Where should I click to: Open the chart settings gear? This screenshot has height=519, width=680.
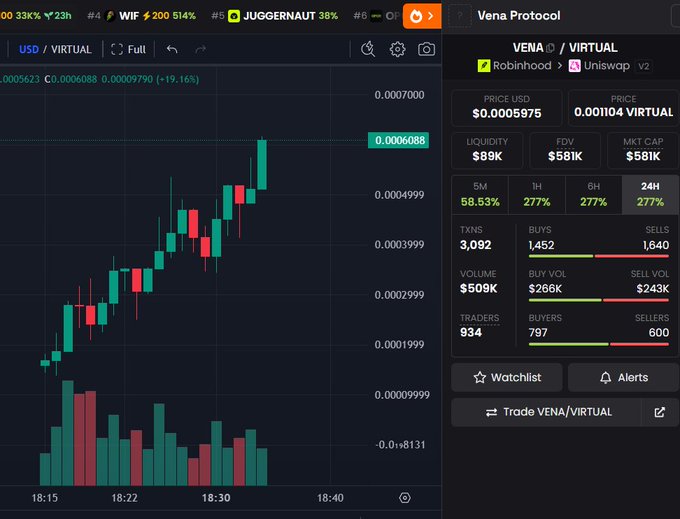click(397, 49)
